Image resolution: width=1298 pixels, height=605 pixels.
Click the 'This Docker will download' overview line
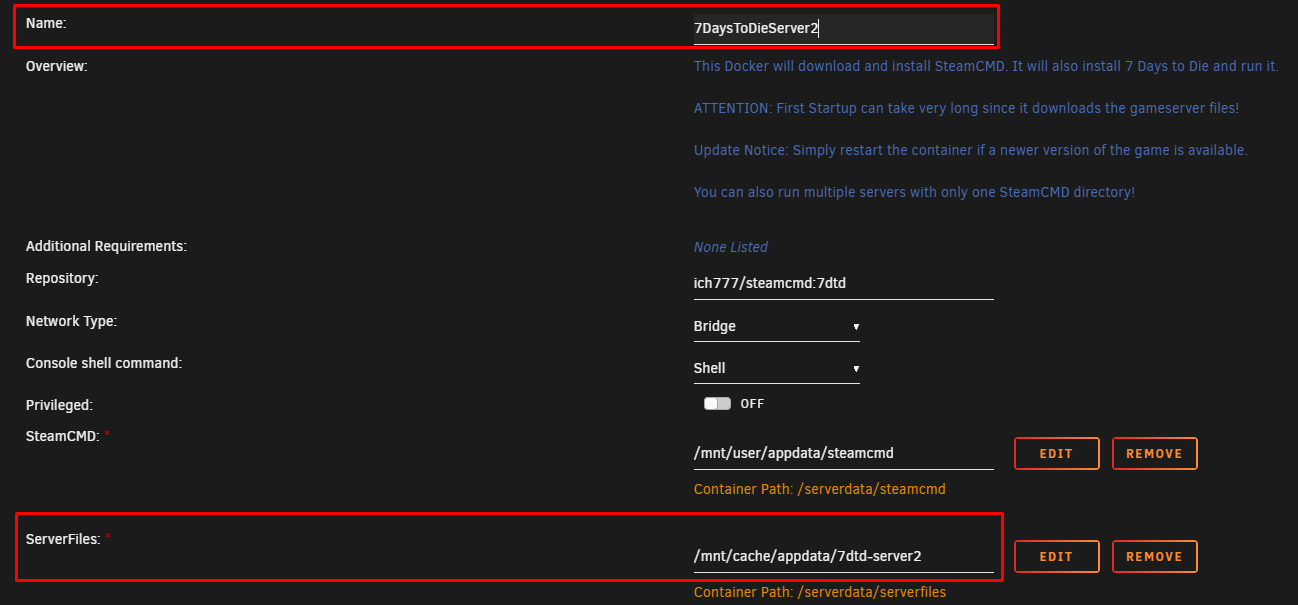tap(985, 67)
